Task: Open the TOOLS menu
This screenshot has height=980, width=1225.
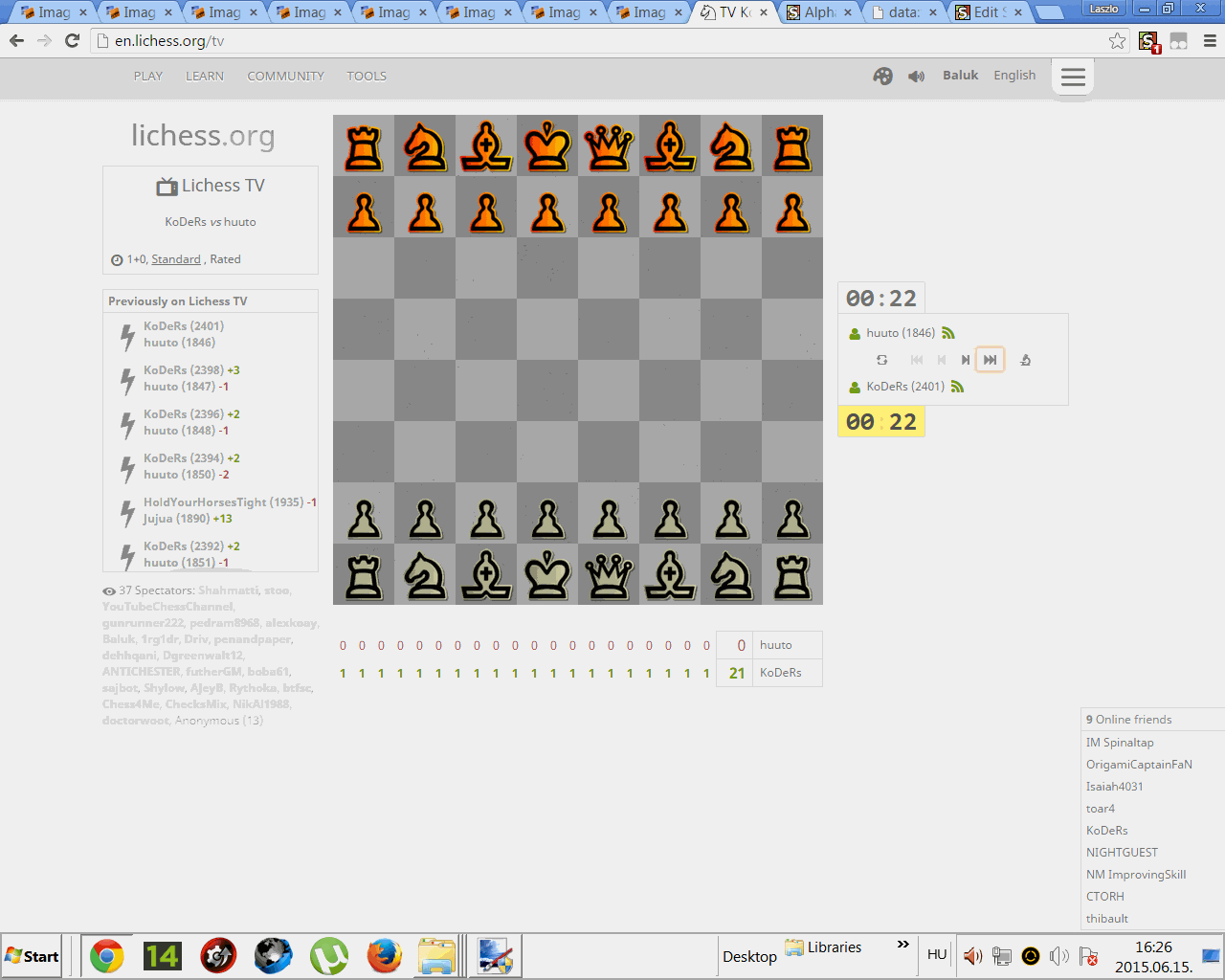Action: coord(367,76)
